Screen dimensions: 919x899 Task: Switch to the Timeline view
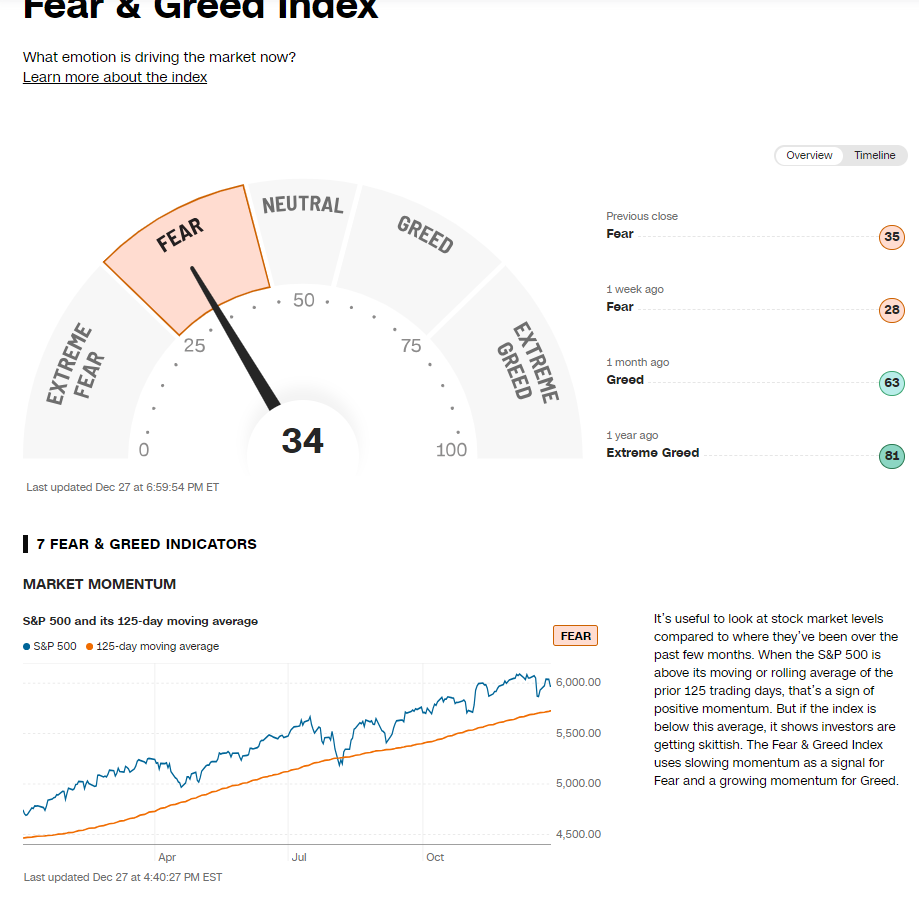pos(874,155)
